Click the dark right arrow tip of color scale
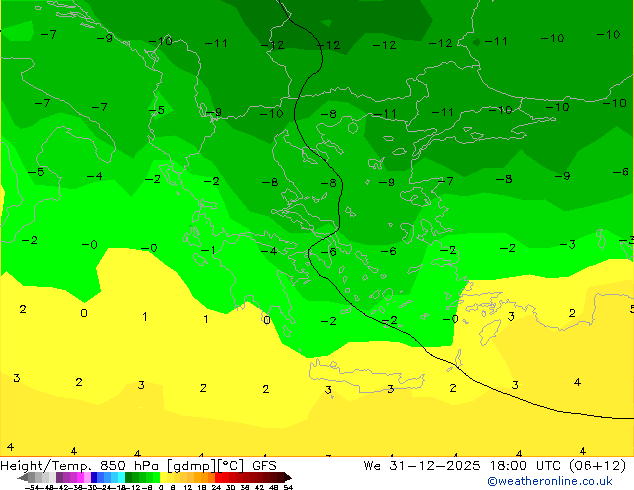This screenshot has height=490, width=634. [288, 477]
